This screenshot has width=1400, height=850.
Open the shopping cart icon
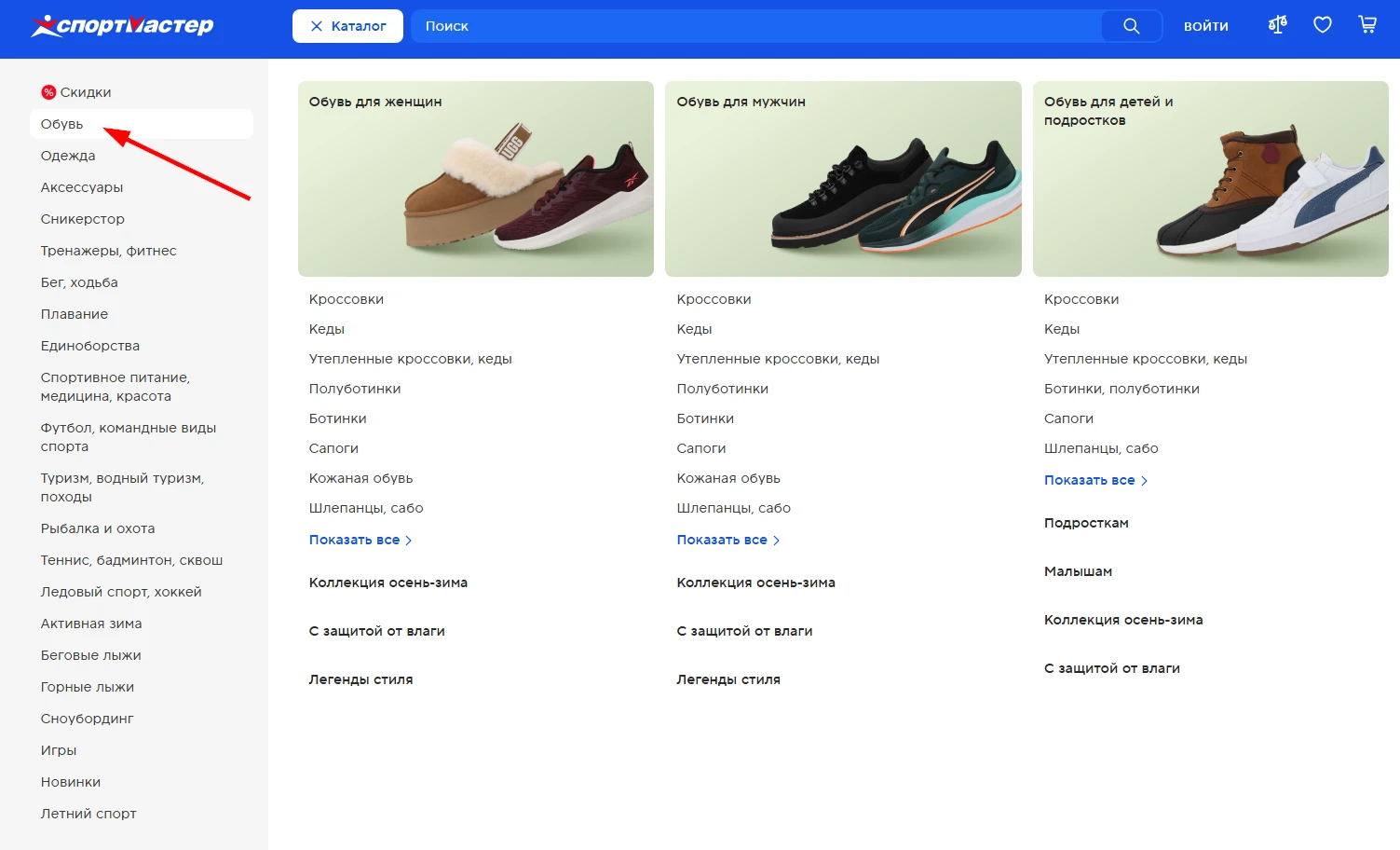point(1366,25)
